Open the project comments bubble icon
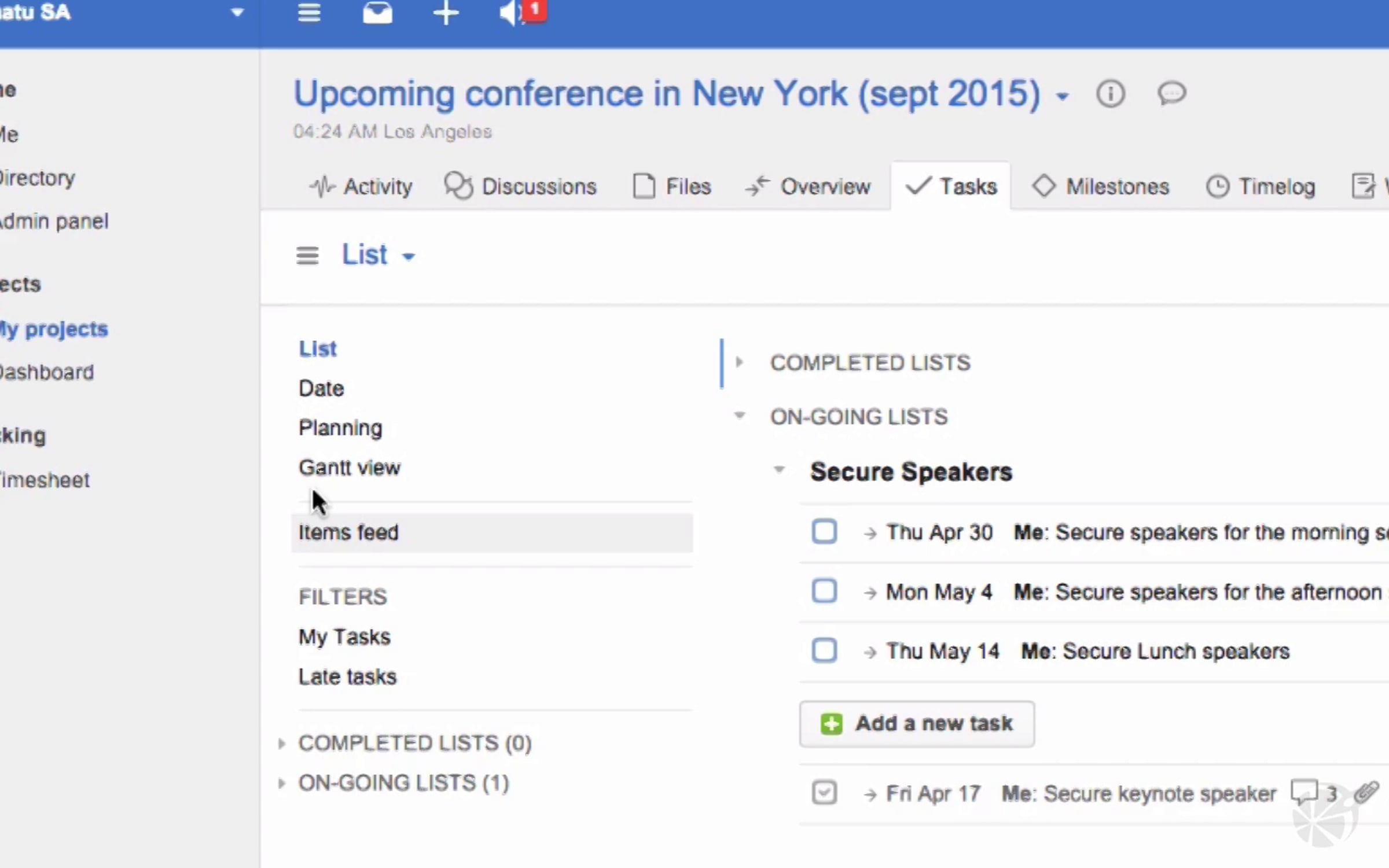Image resolution: width=1389 pixels, height=868 pixels. tap(1172, 94)
